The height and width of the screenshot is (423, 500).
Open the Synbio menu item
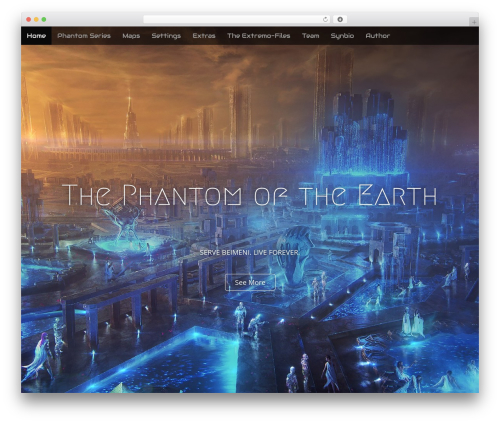[x=342, y=36]
